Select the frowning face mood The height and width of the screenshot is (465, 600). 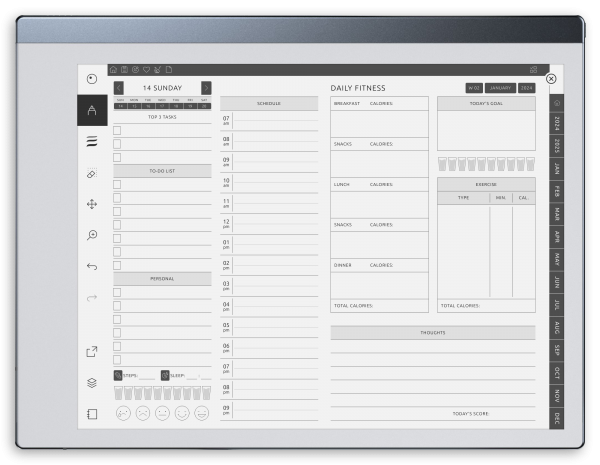click(x=143, y=413)
